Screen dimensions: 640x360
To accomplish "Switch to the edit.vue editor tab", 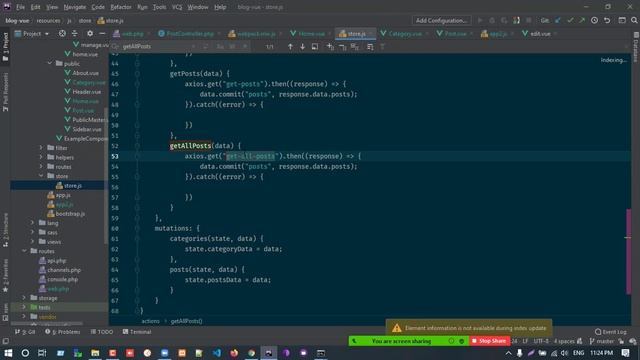I will click(x=540, y=33).
